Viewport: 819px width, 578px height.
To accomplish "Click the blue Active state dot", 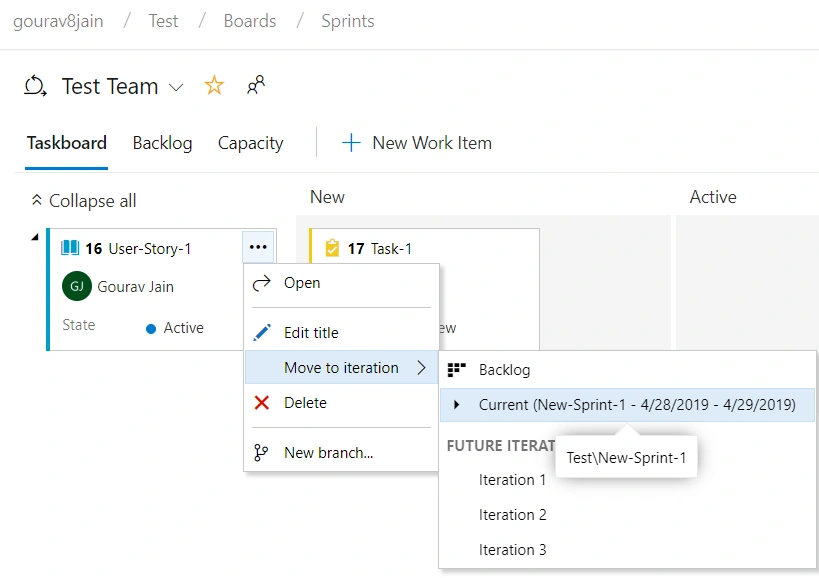I will [151, 328].
